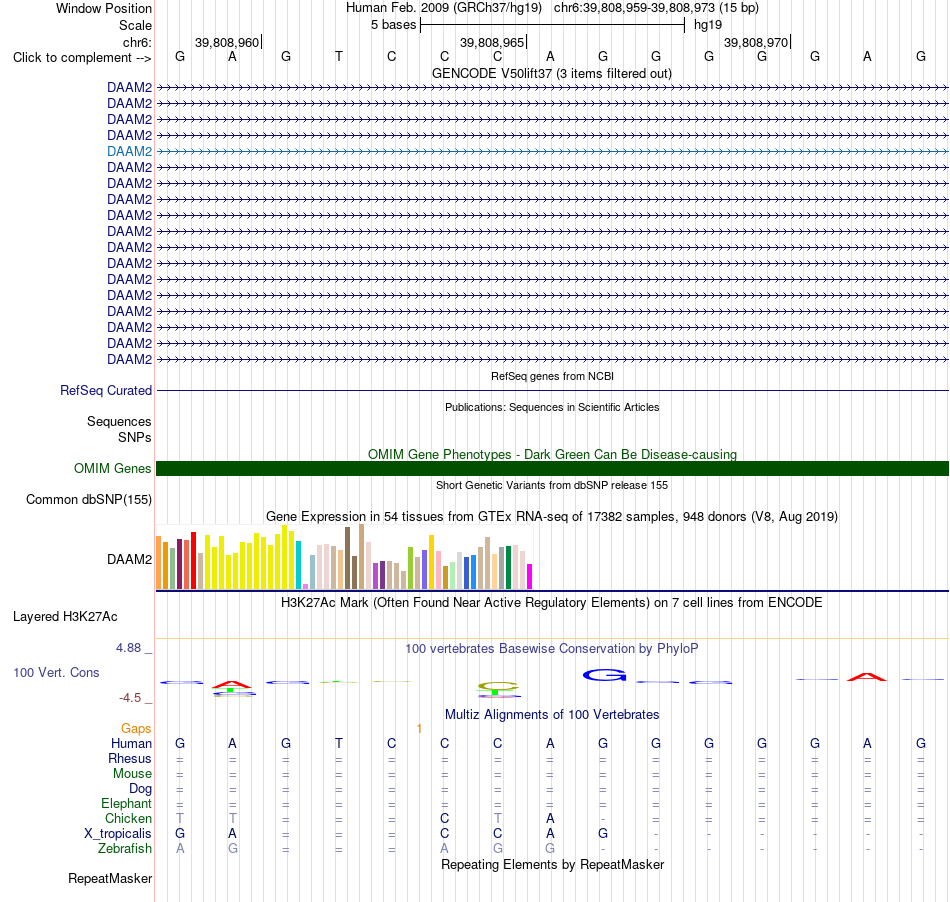Click the Layered H3K27Ac track label
This screenshot has height=902, width=950.
coord(65,617)
